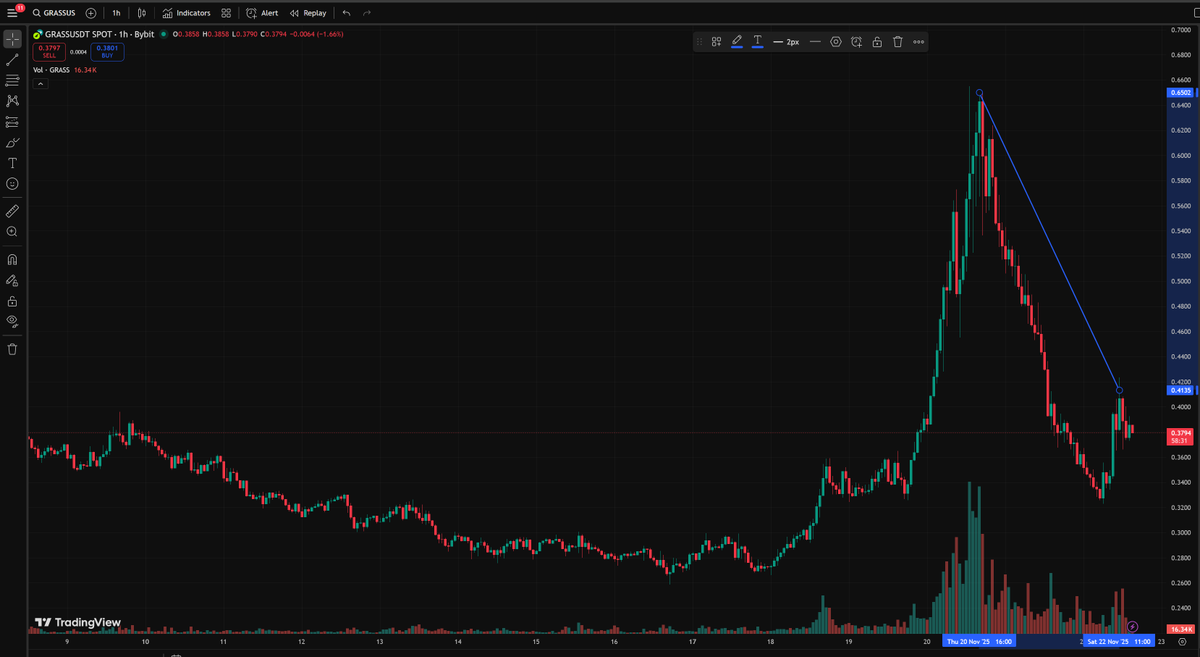This screenshot has height=657, width=1200.
Task: Open the Indicators dialog
Action: coord(187,13)
